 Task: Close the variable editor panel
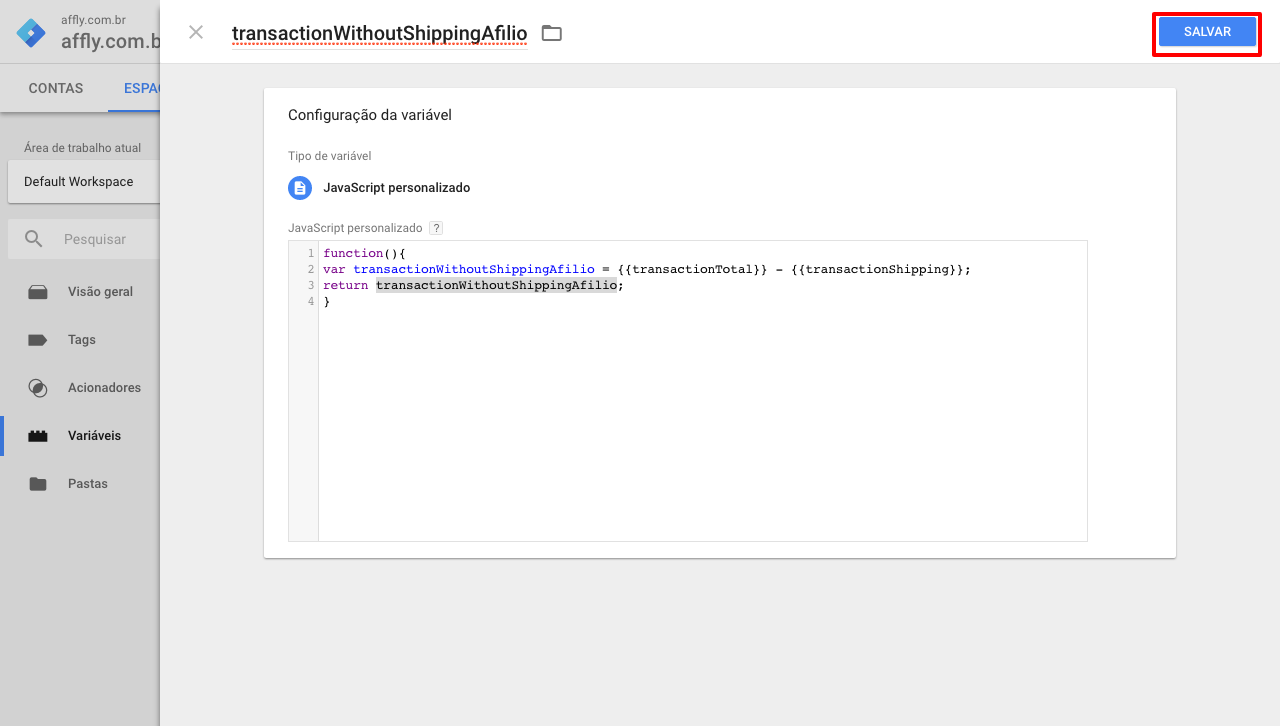tap(196, 32)
